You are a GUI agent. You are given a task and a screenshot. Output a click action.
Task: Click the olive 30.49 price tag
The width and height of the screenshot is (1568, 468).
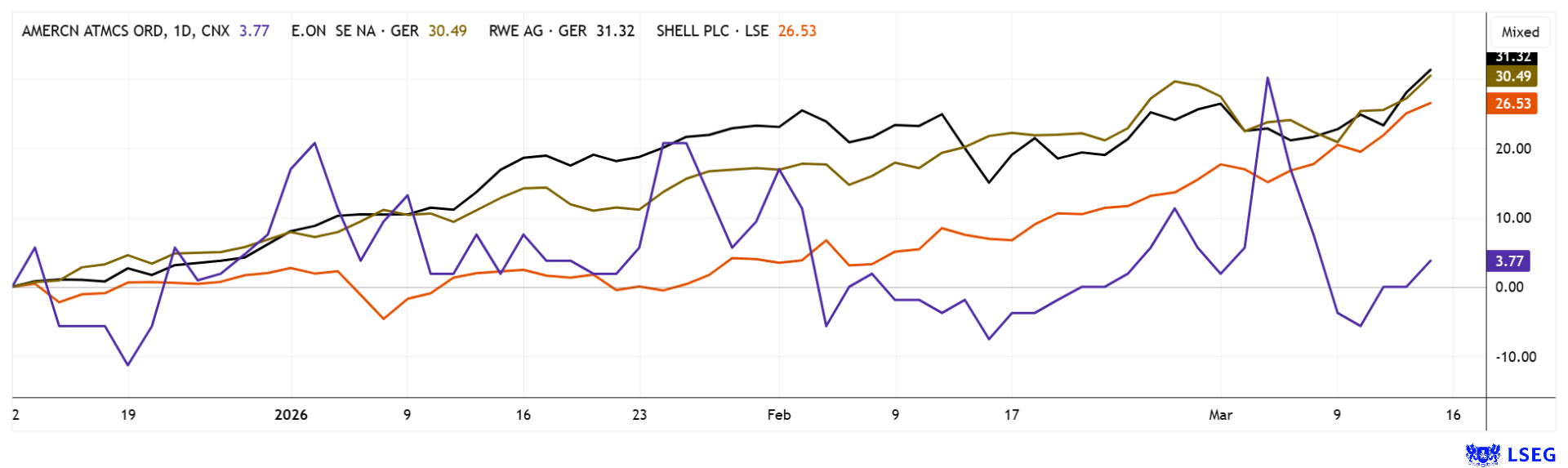click(1512, 76)
